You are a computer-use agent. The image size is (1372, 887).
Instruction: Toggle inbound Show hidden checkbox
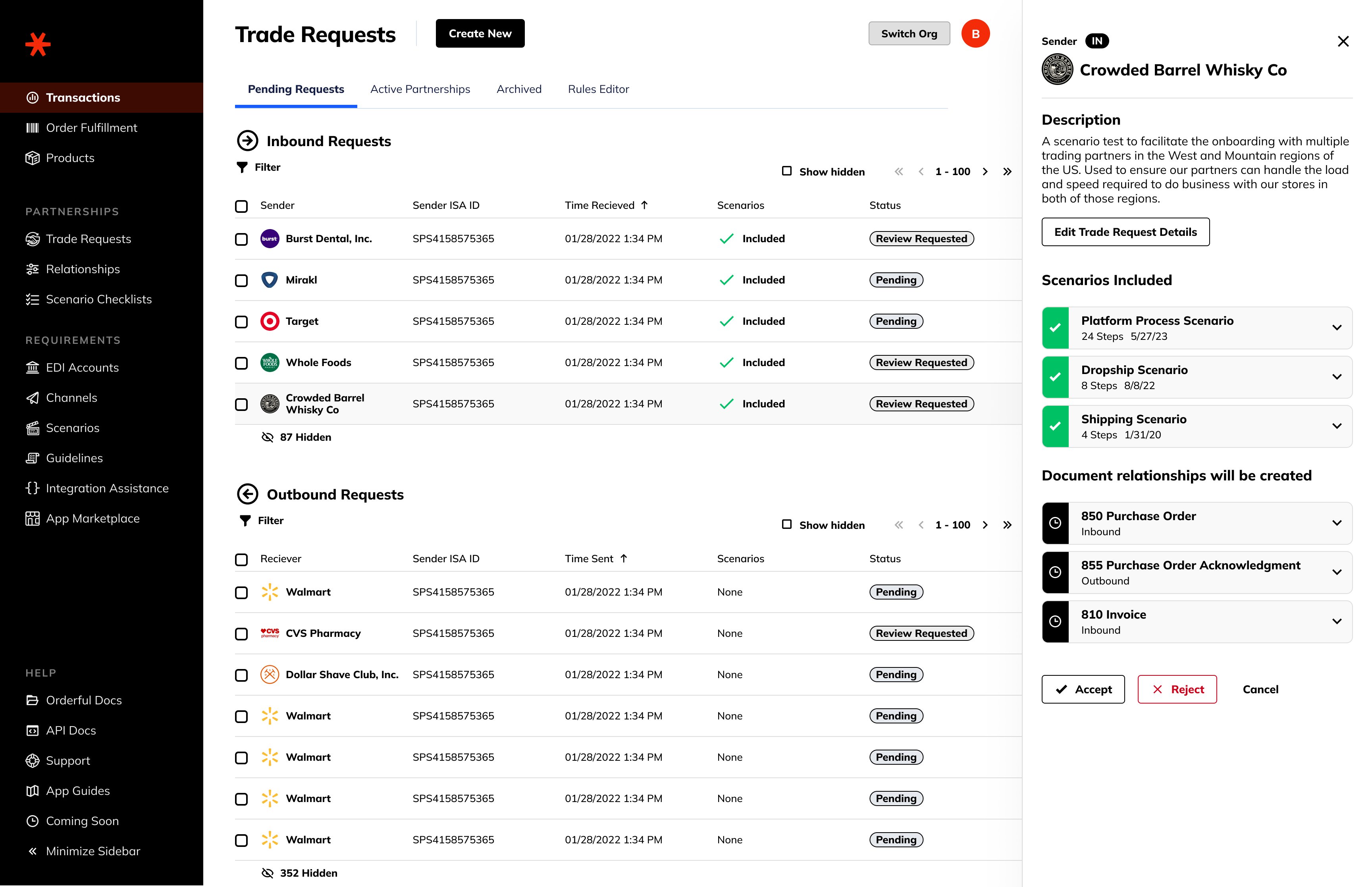[x=786, y=171]
